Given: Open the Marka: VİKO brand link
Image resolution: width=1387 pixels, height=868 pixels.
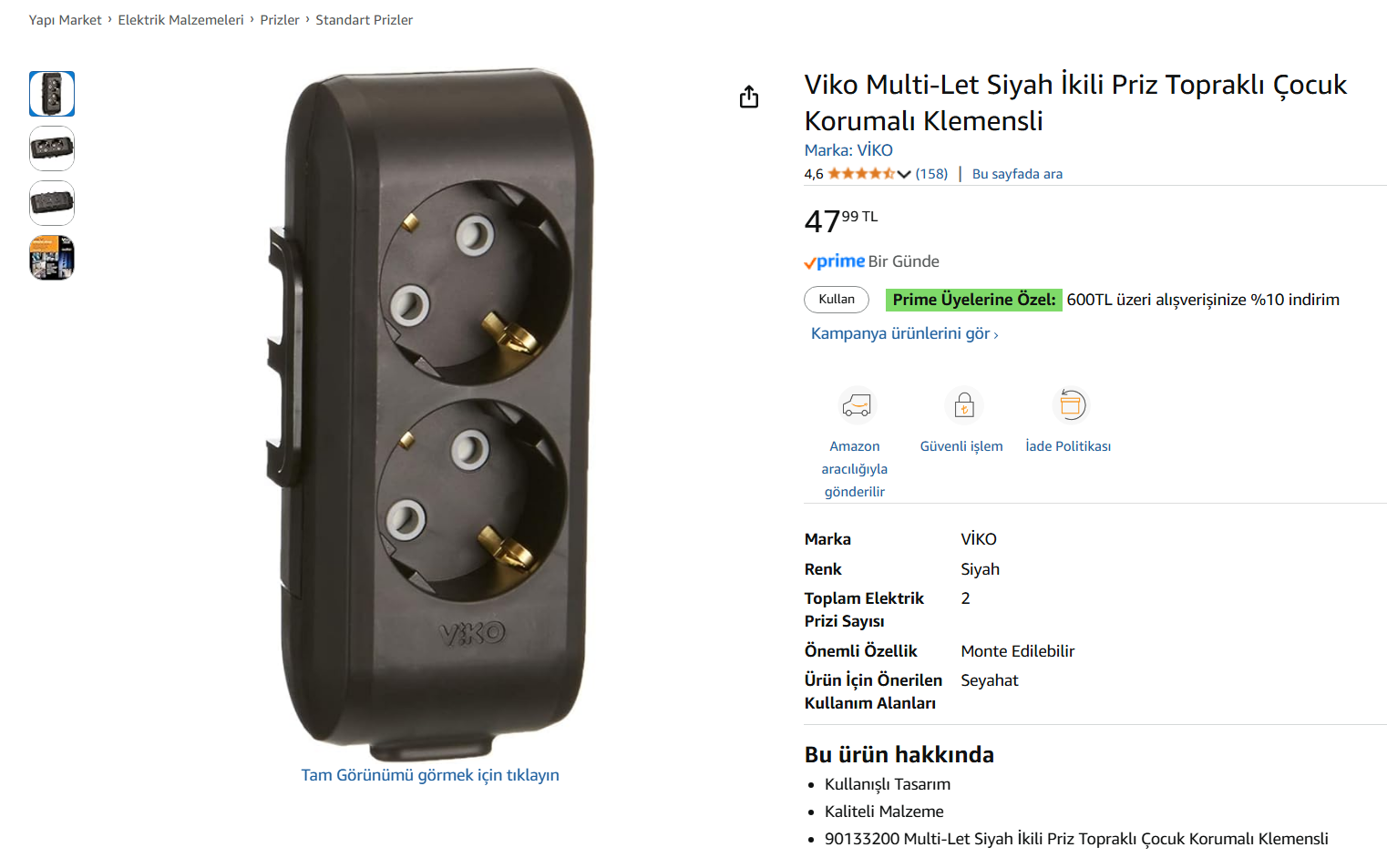Looking at the screenshot, I should [x=848, y=150].
